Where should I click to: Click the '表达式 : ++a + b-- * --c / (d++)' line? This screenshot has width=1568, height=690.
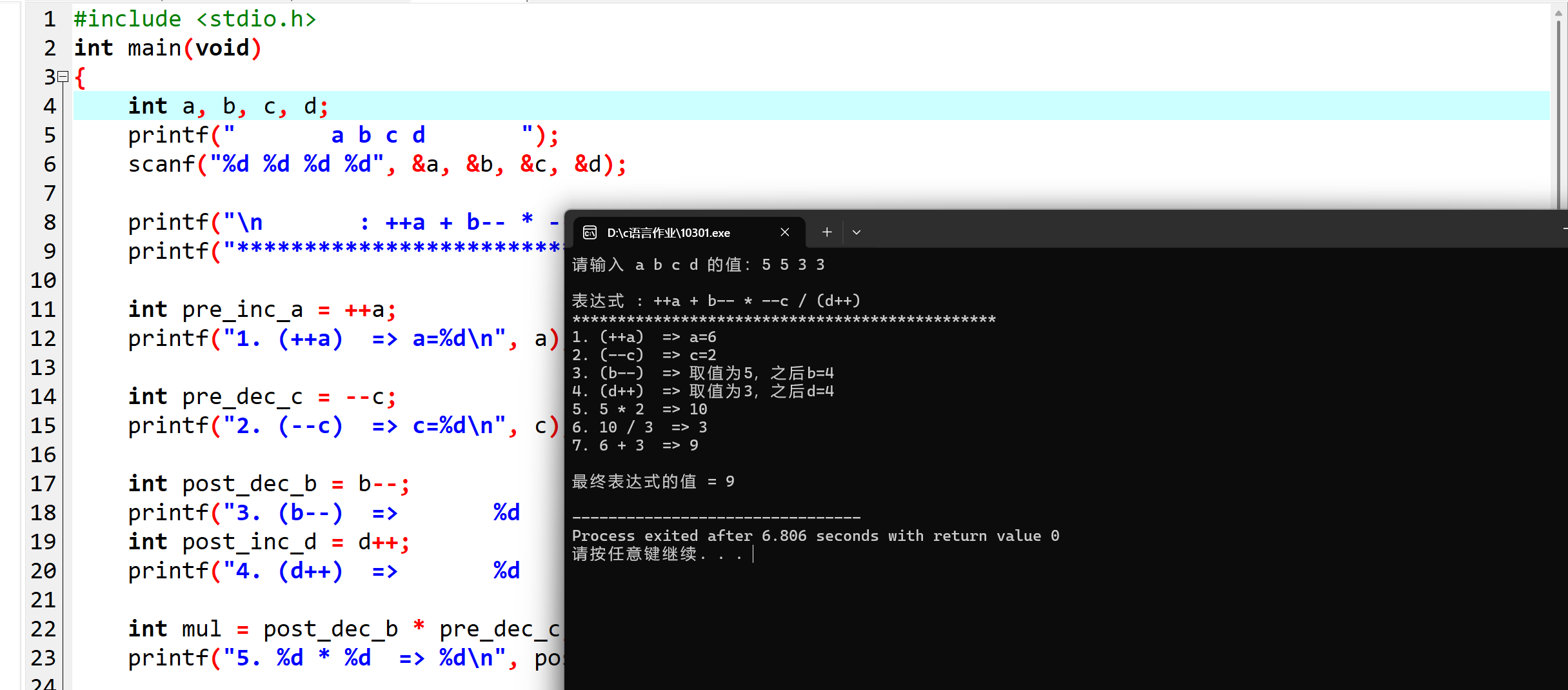click(716, 301)
